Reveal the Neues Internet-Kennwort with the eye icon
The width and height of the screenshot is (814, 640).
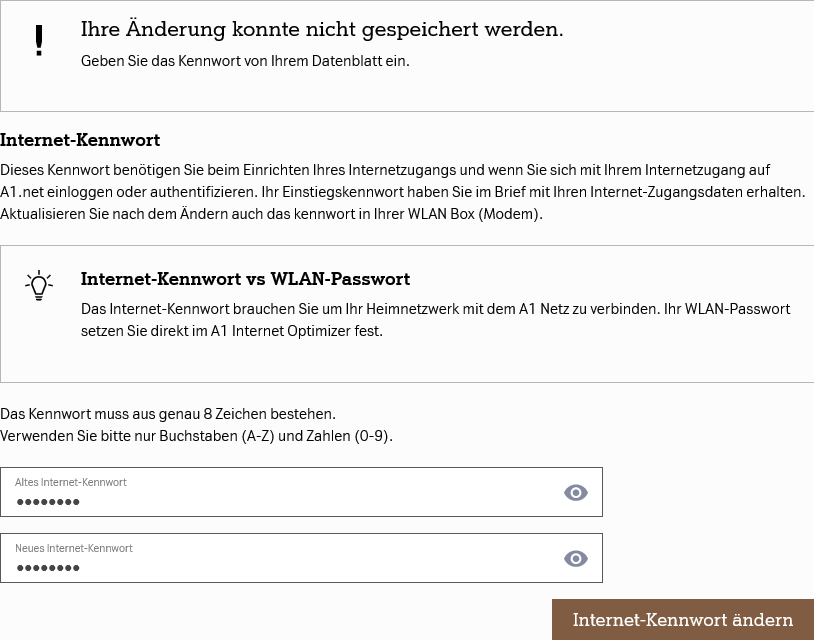[x=576, y=559]
